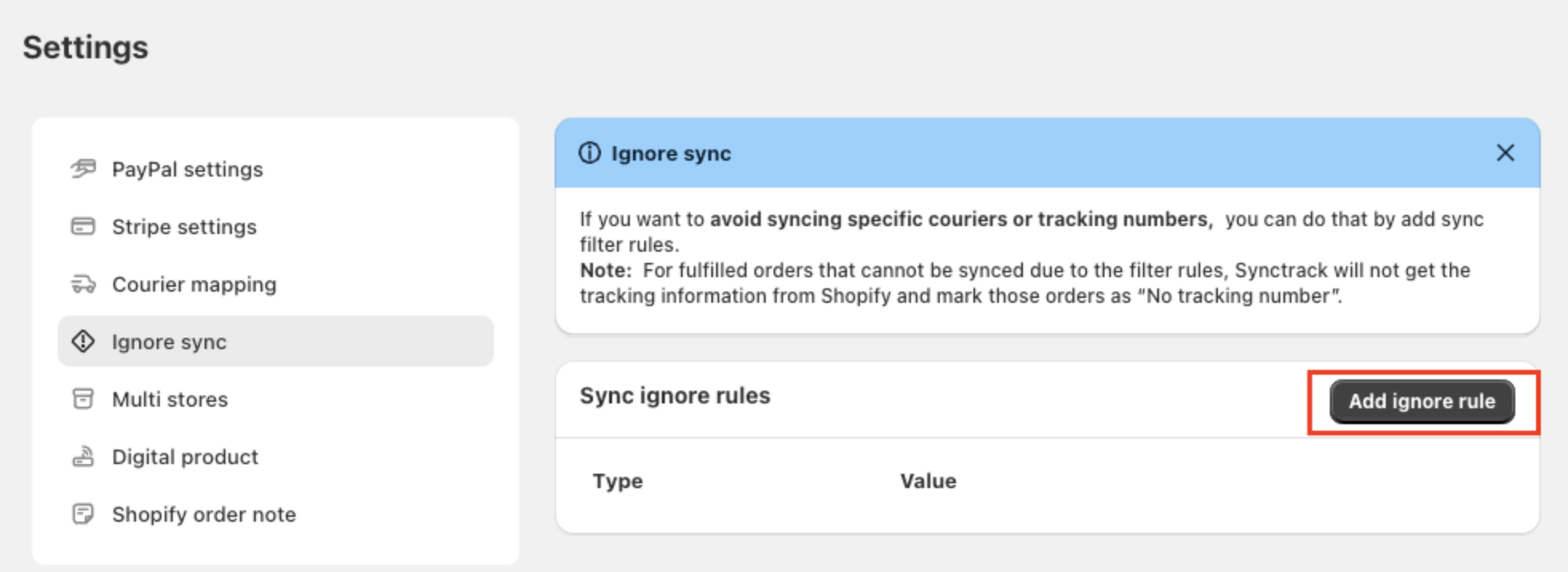This screenshot has height=572, width=1568.
Task: Open PayPal settings section
Action: click(x=187, y=169)
